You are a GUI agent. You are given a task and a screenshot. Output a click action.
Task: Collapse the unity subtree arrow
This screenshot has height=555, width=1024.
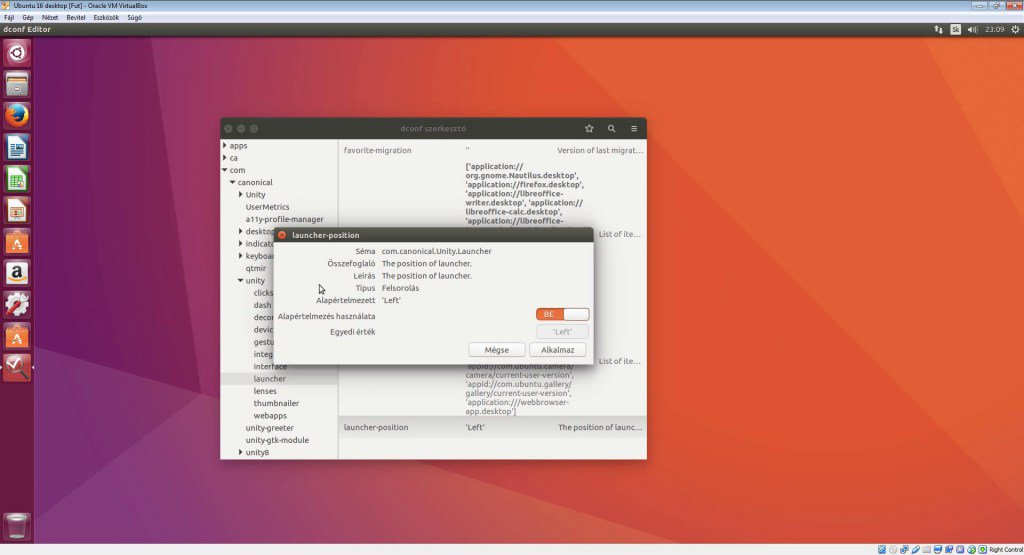click(240, 280)
